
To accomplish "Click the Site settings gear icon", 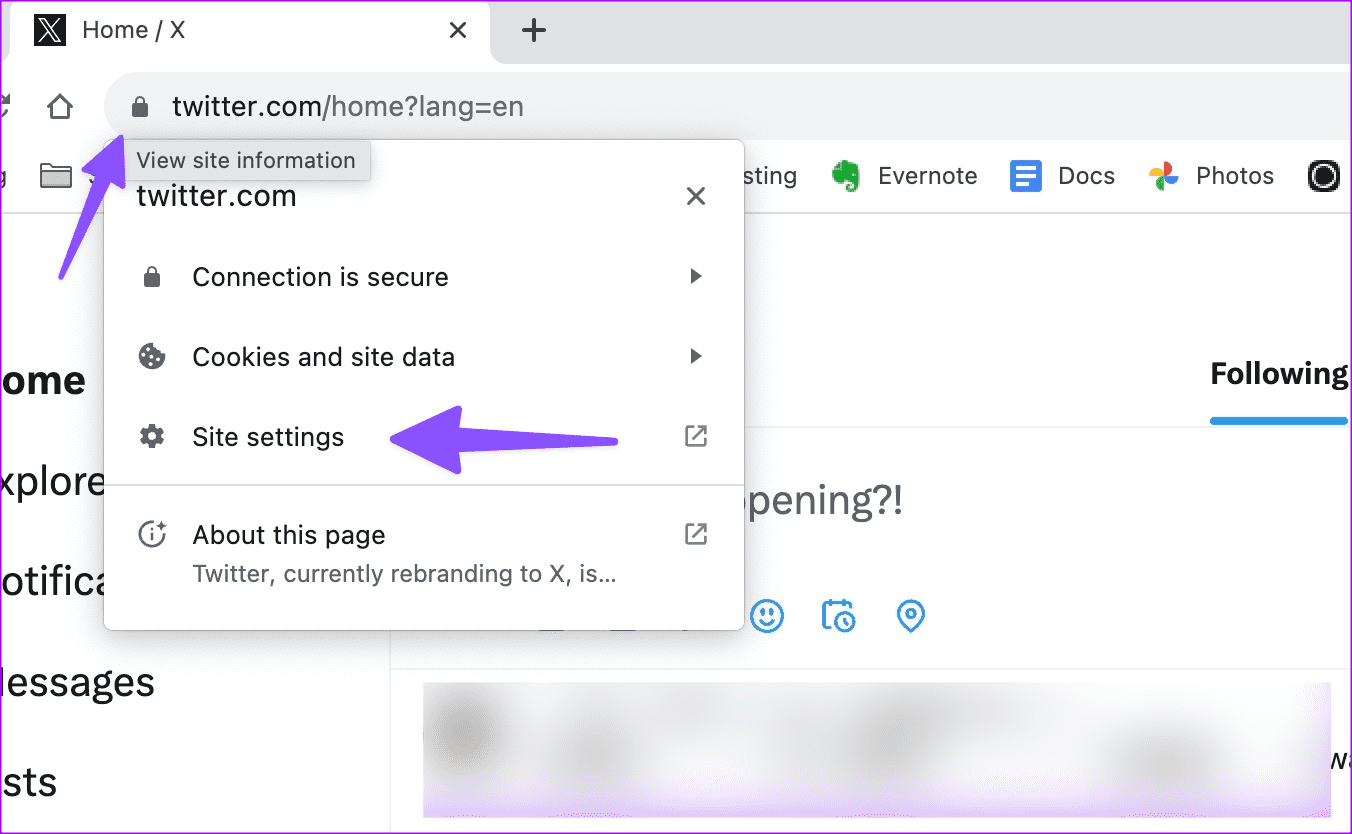I will tap(152, 436).
